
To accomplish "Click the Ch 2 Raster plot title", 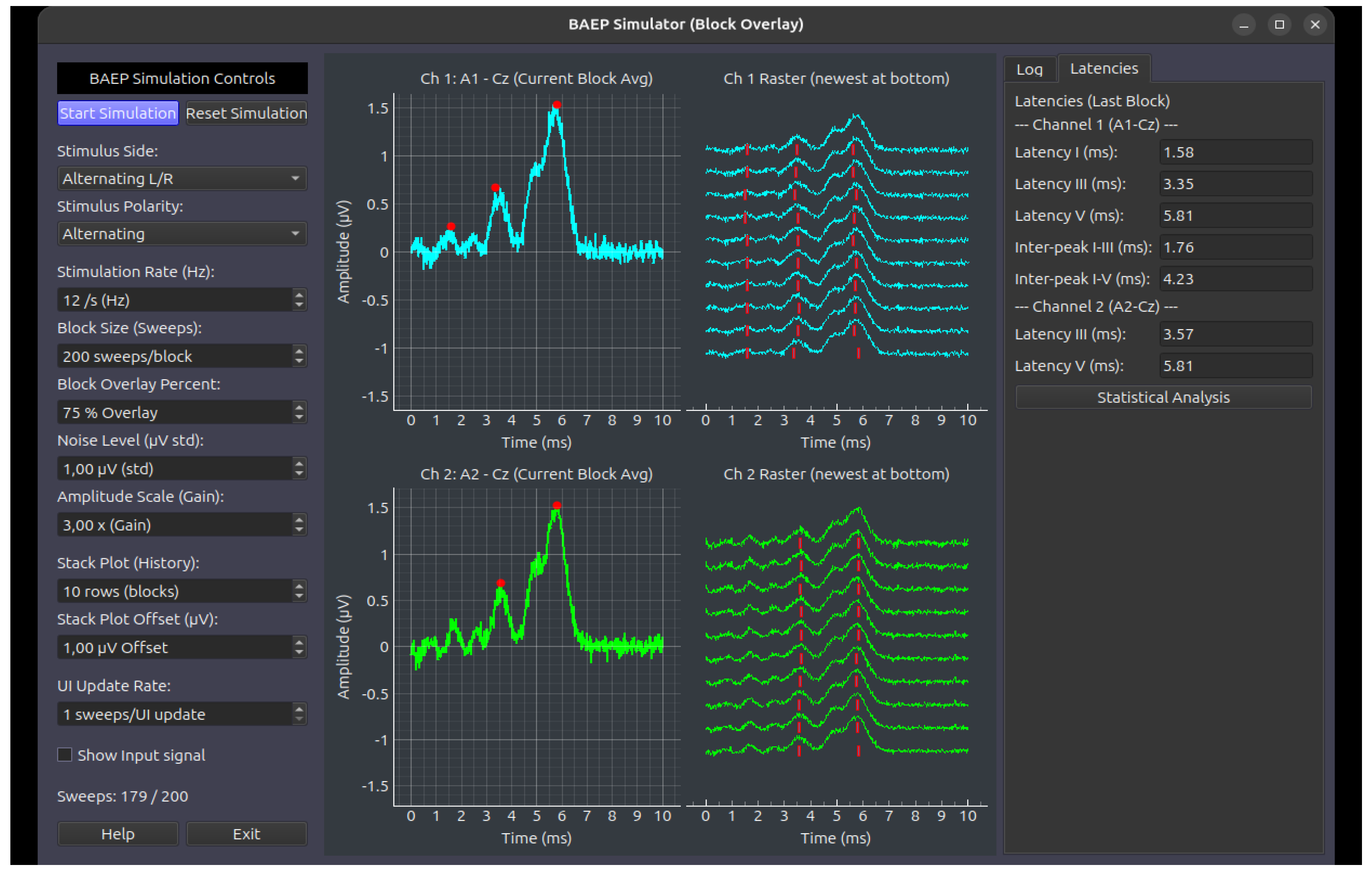I will 836,474.
